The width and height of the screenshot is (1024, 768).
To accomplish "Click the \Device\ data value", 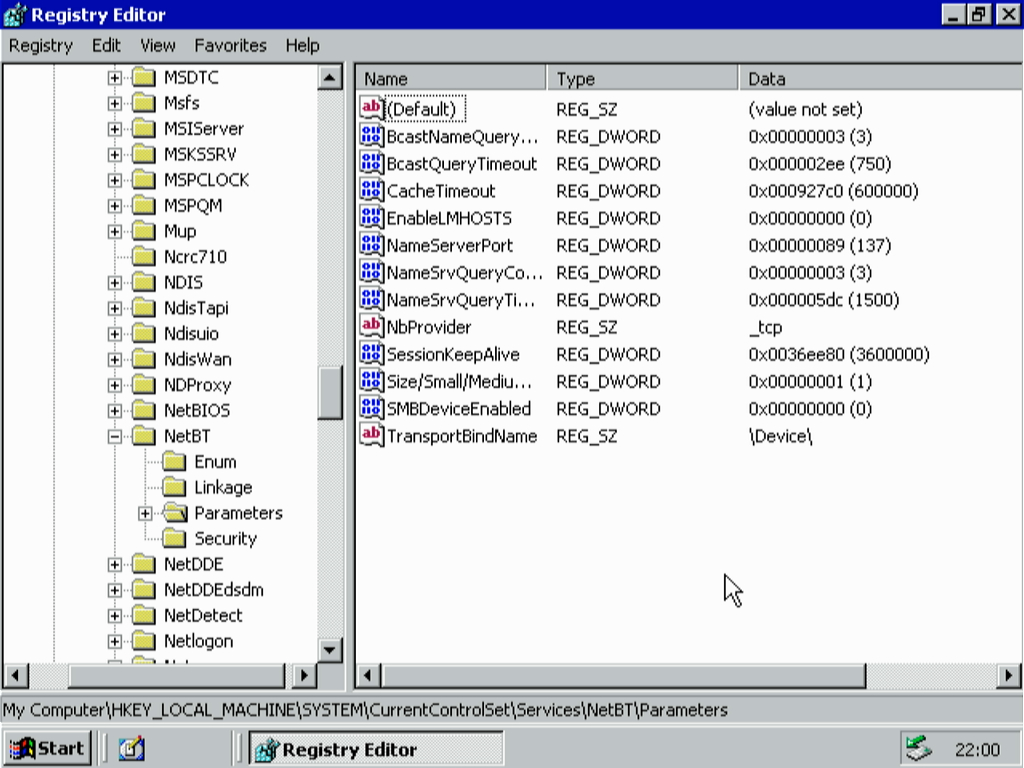I will tap(780, 436).
